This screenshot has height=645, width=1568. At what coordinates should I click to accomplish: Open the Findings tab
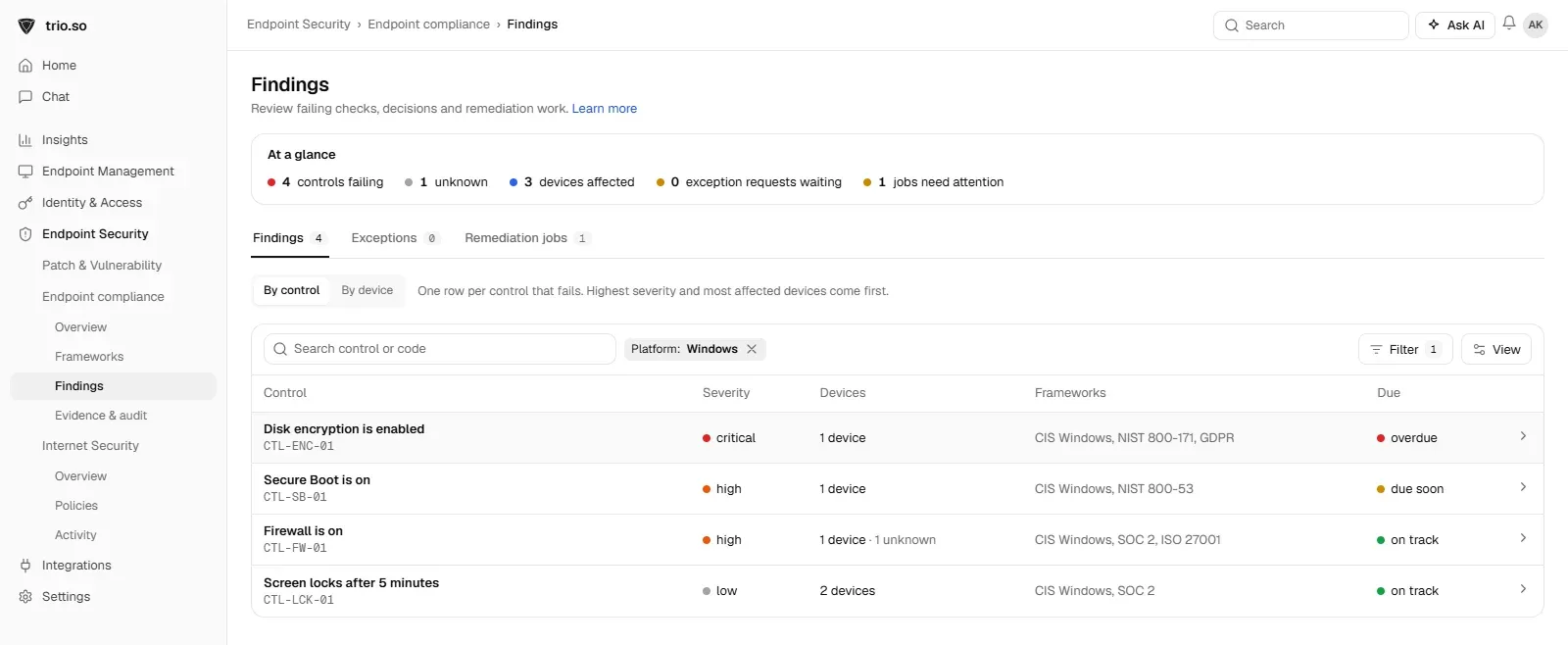289,238
